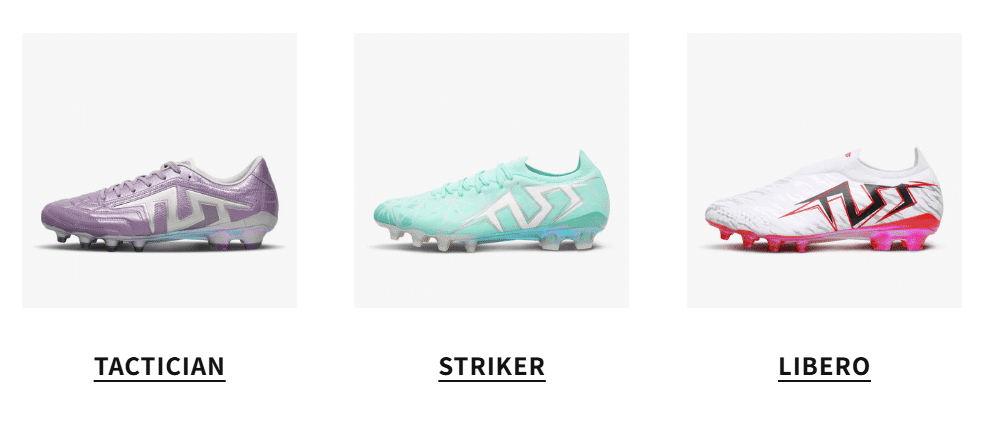
Task: Select the white and red Libero boot image
Action: (824, 170)
